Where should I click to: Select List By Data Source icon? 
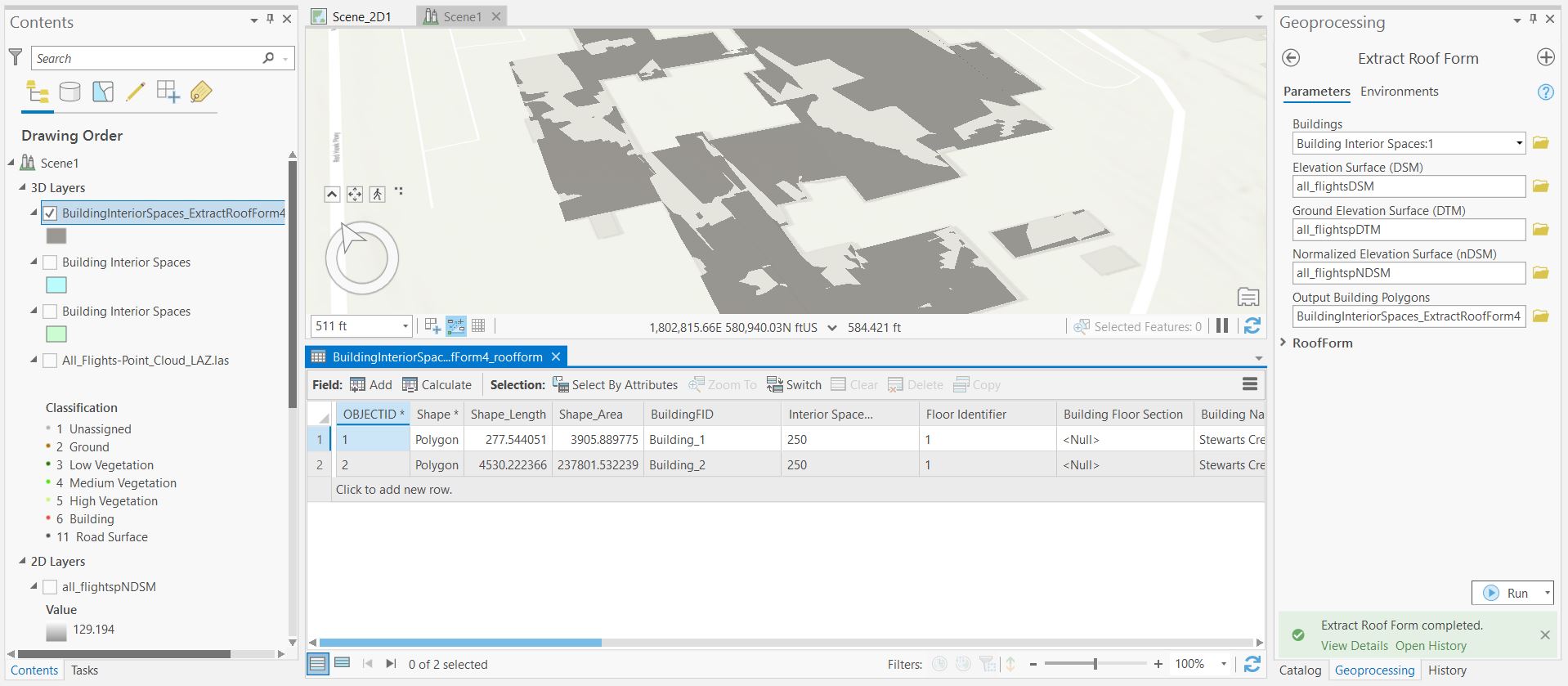(x=70, y=92)
